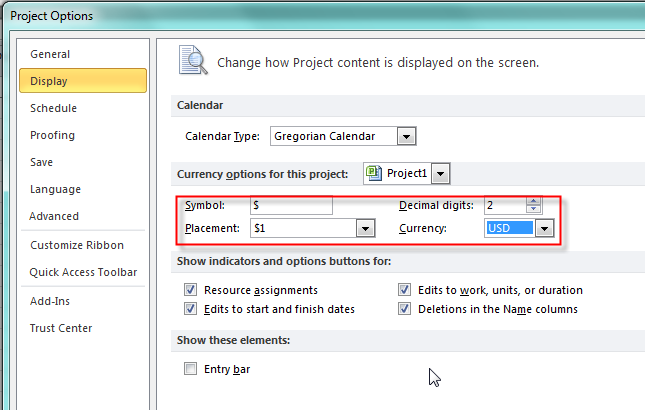Click the Decimal digits number field
This screenshot has width=645, height=410.
click(x=503, y=205)
